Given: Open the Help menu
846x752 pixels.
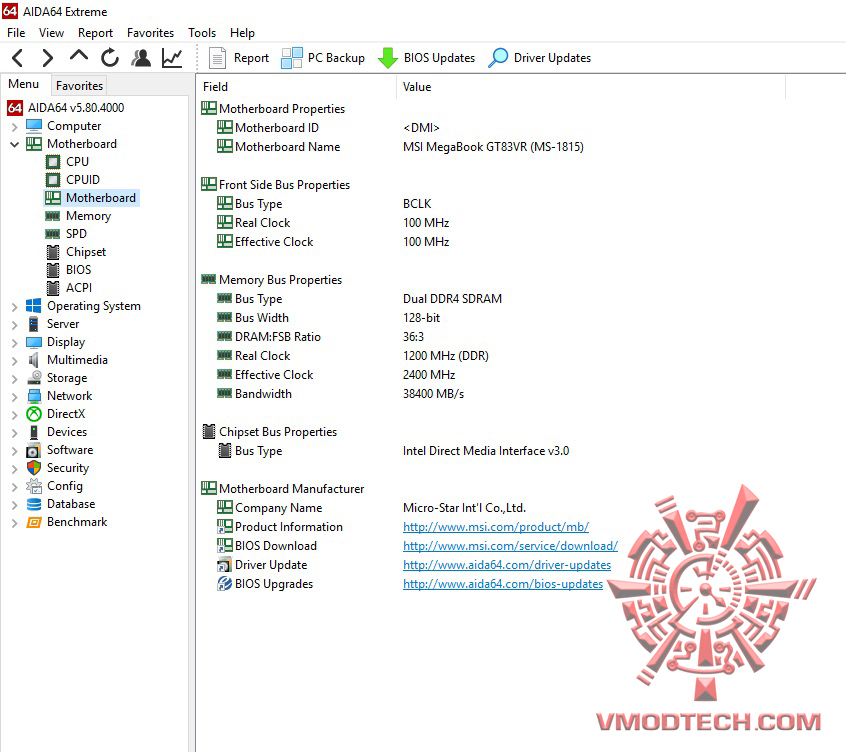Looking at the screenshot, I should click(242, 33).
